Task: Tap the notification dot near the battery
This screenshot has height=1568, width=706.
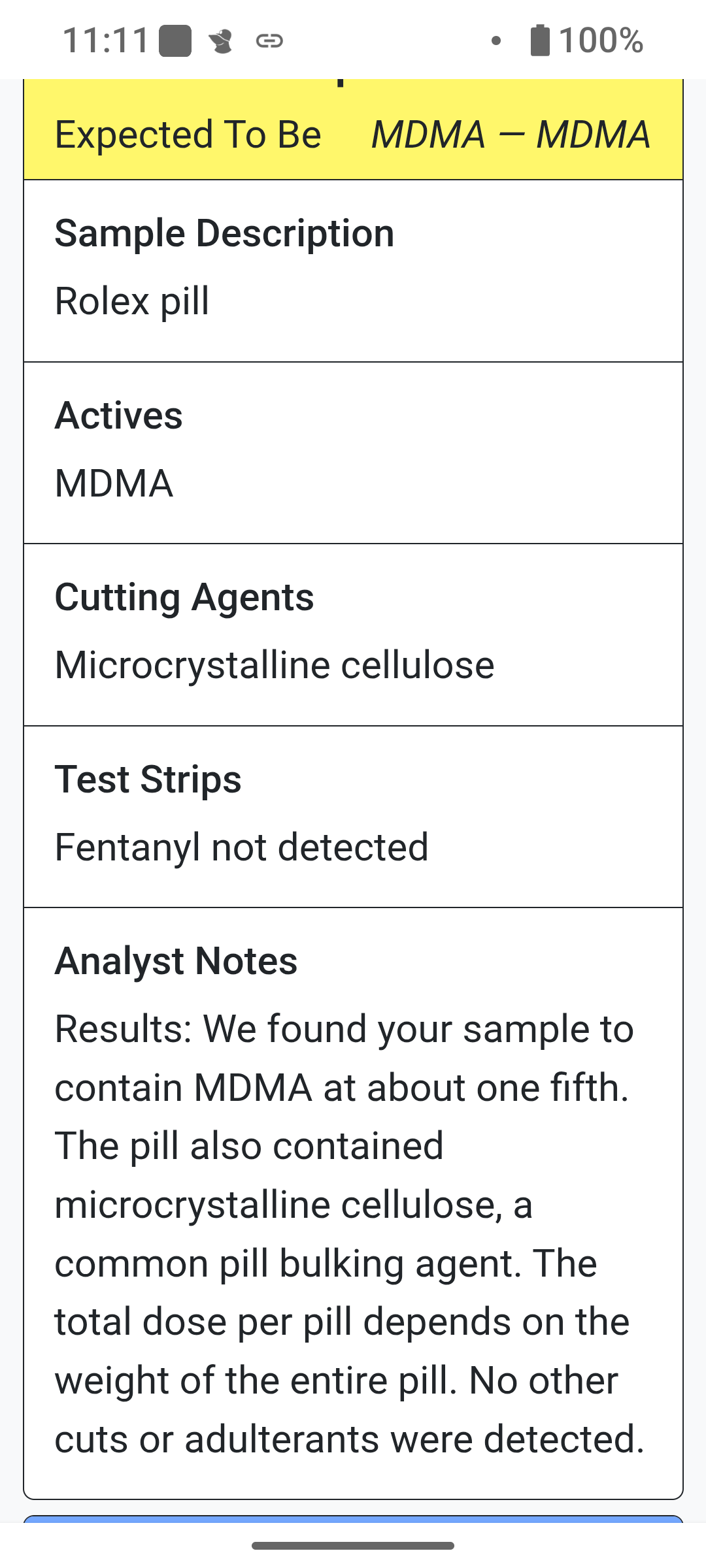Action: point(496,41)
